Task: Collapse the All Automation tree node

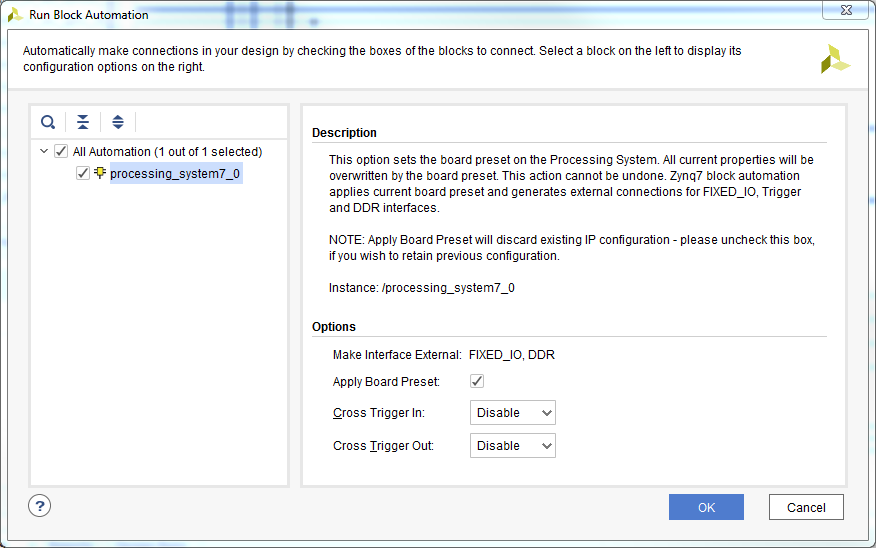Action: point(44,151)
